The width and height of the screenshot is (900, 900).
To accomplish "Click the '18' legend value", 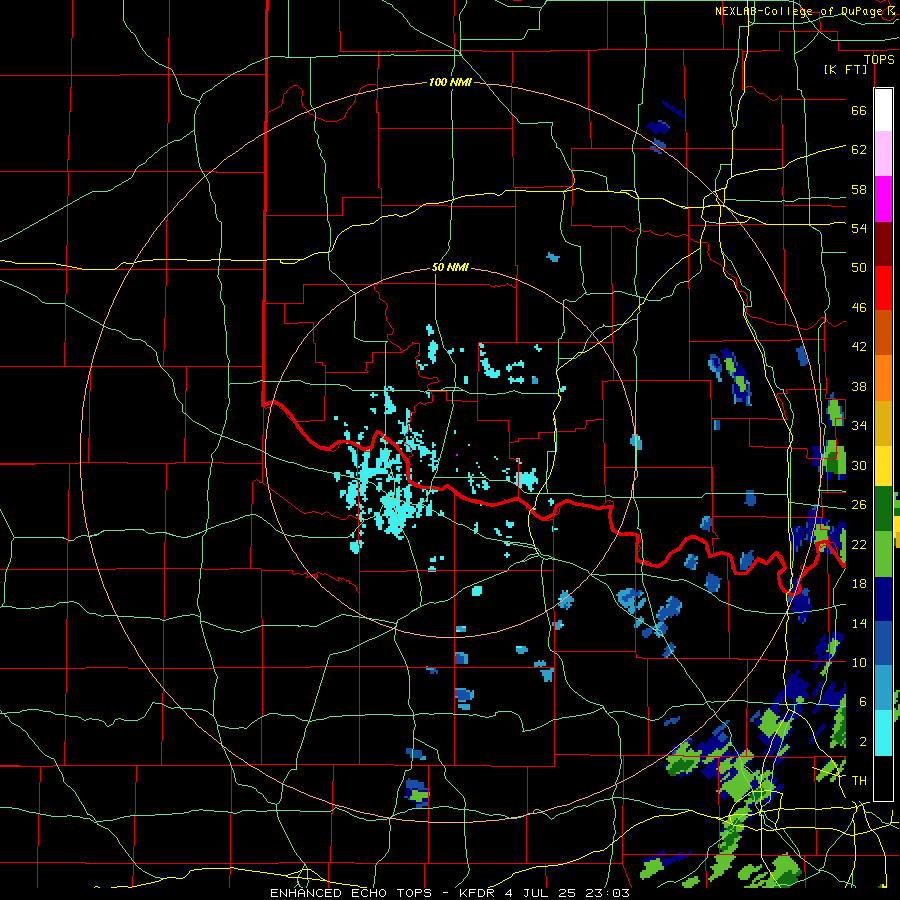I will point(859,584).
